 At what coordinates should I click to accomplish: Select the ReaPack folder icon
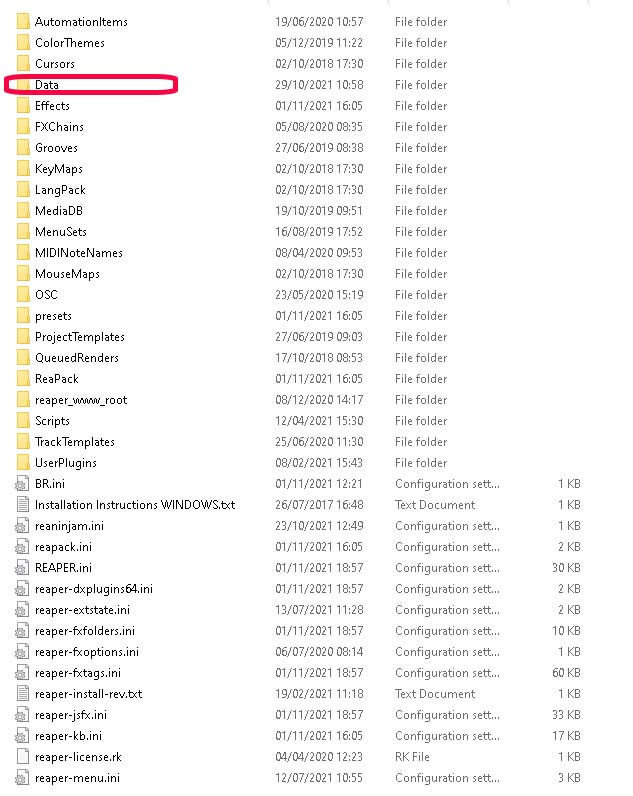(x=23, y=379)
